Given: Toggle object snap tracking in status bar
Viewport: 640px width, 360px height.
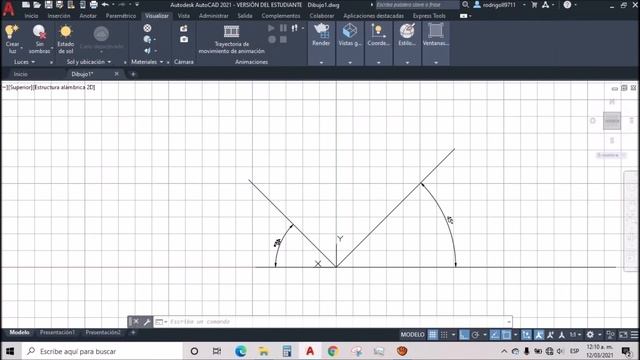Looking at the screenshot, I should [495, 335].
